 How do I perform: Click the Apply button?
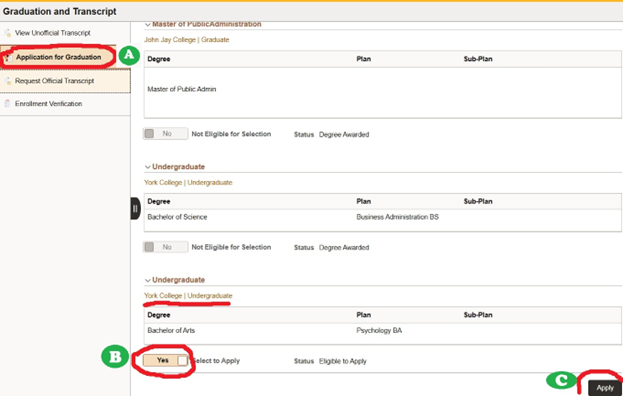pyautogui.click(x=605, y=388)
